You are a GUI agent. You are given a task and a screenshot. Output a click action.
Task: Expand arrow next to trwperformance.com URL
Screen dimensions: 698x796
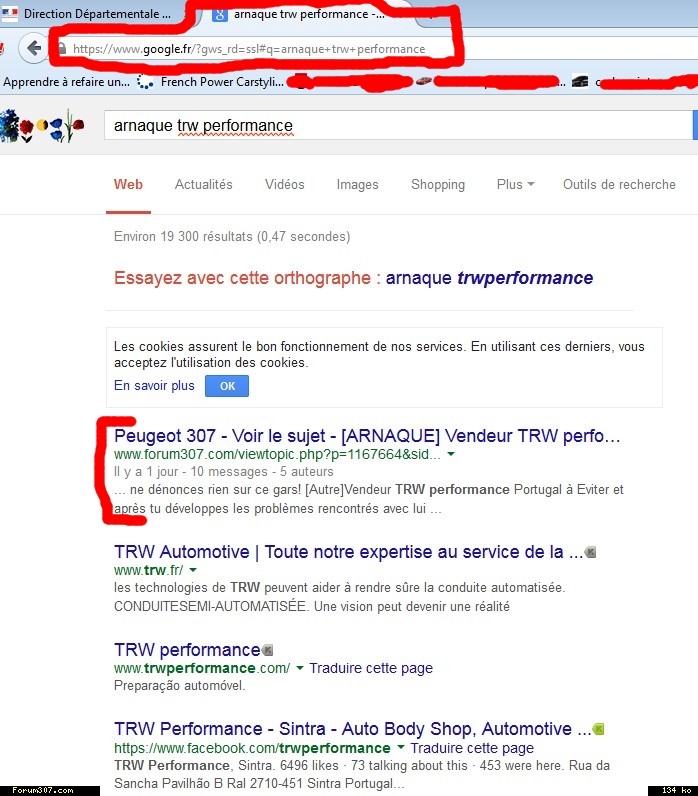299,668
